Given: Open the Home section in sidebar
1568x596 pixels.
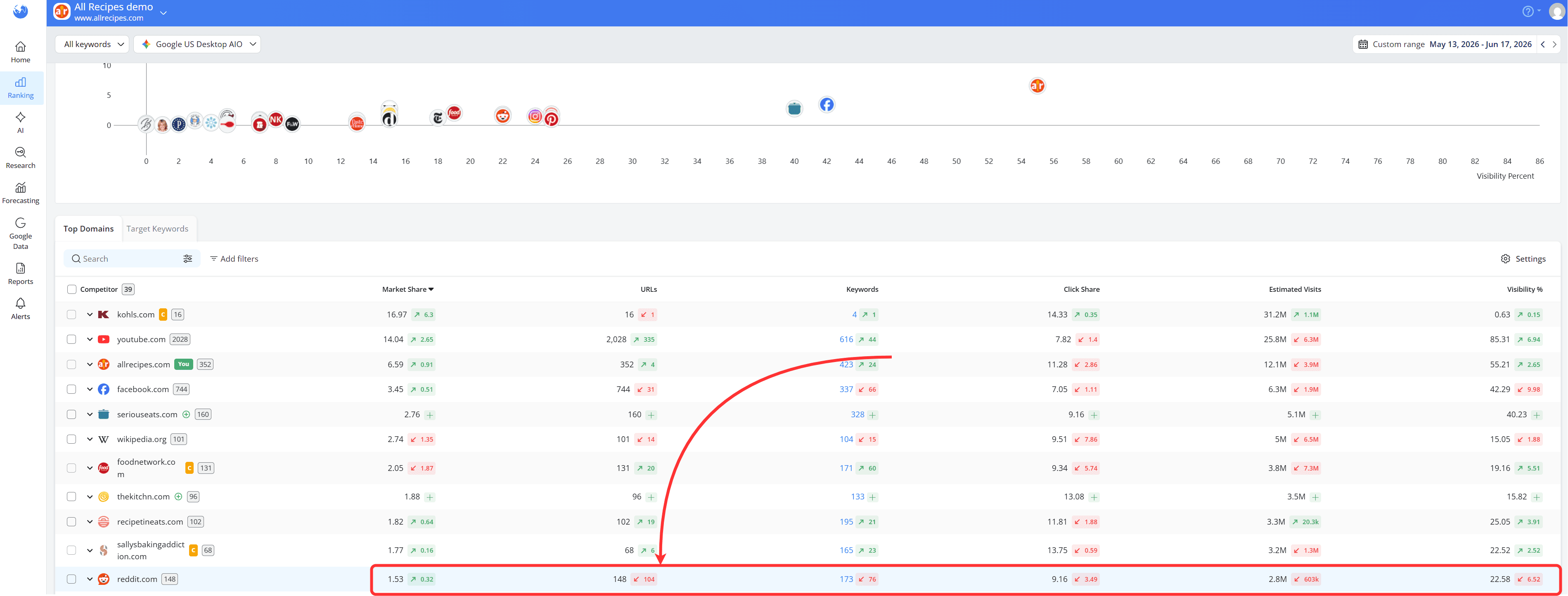Looking at the screenshot, I should click(20, 52).
